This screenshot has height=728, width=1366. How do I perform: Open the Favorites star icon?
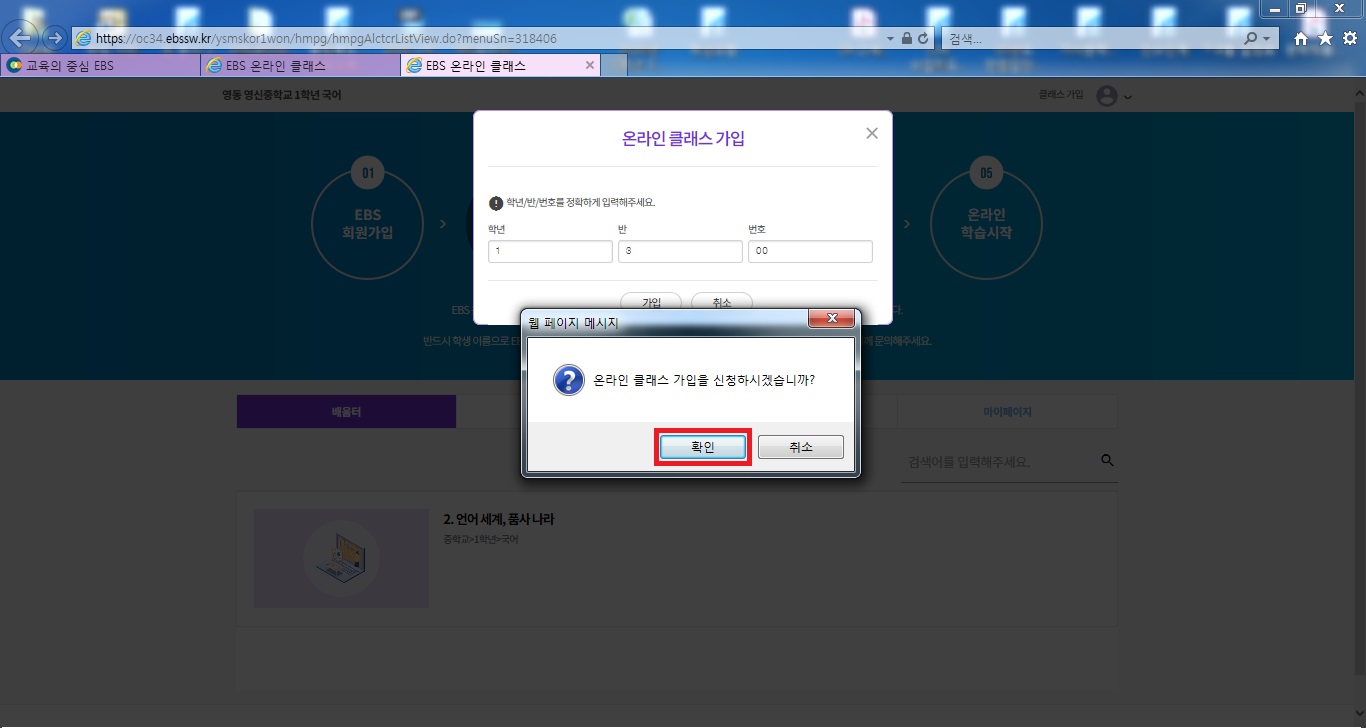[1325, 38]
